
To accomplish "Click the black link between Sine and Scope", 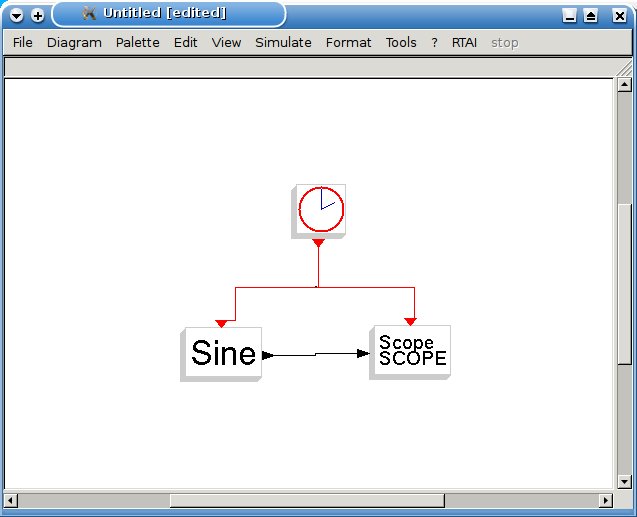I will tap(315, 354).
